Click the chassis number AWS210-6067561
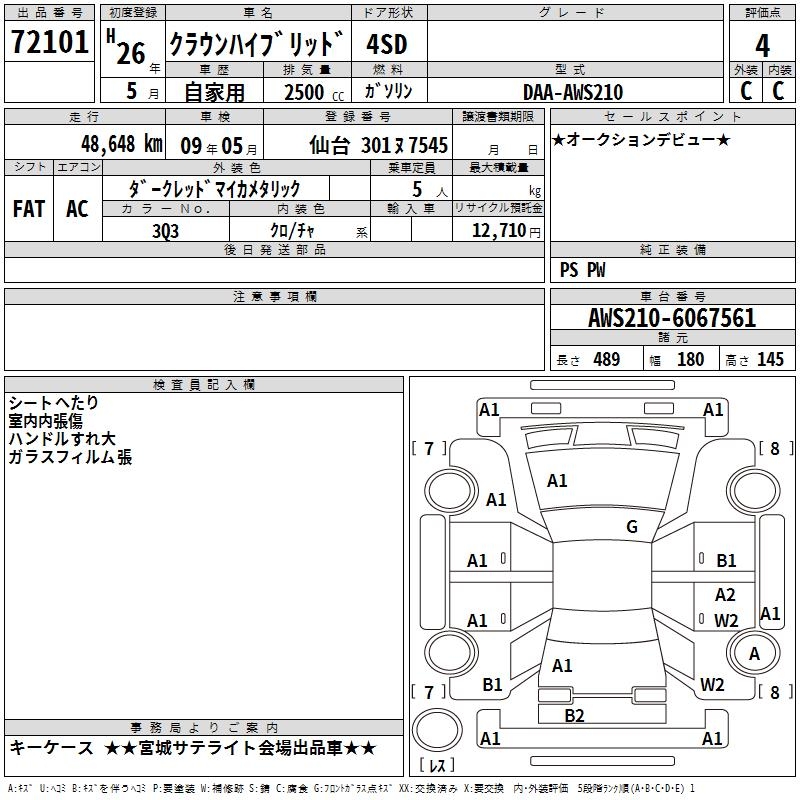Image resolution: width=800 pixels, height=800 pixels. pos(672,318)
